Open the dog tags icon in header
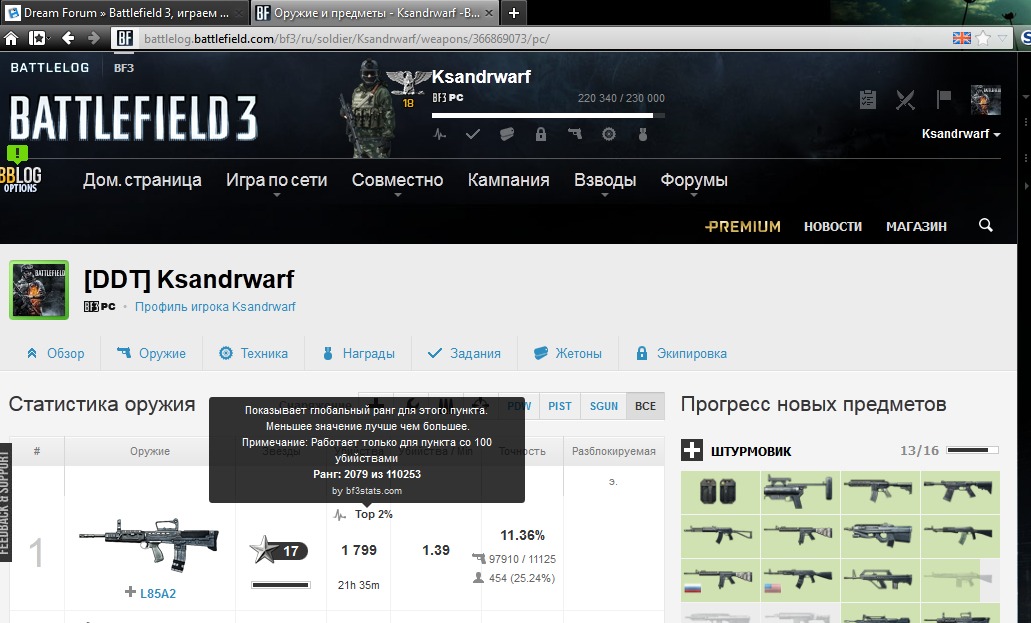 point(506,134)
